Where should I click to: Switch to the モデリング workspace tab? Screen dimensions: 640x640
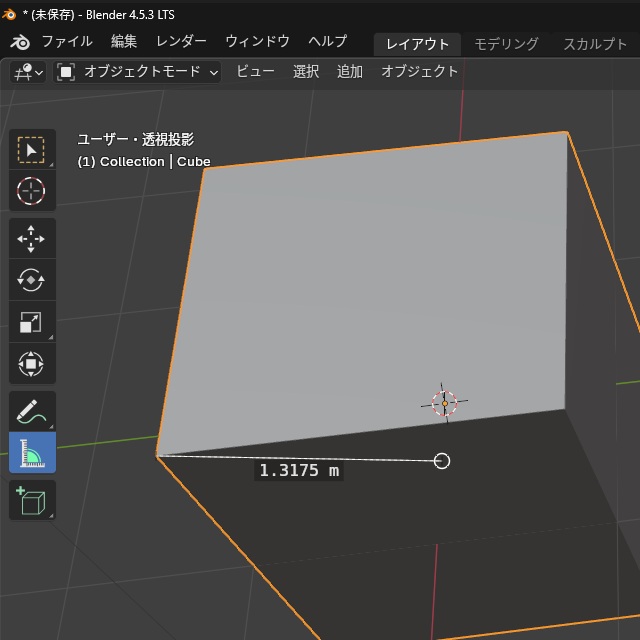click(506, 44)
